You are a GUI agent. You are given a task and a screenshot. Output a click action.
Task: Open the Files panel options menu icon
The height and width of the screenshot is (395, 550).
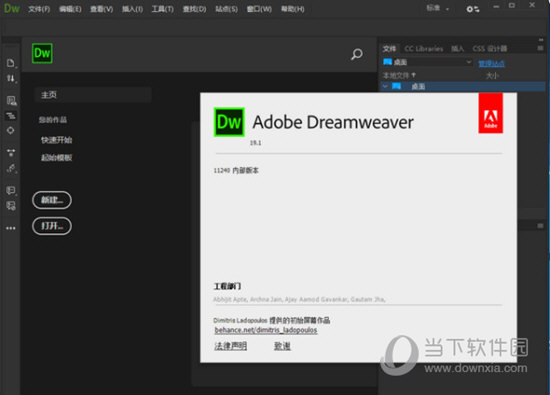point(541,48)
